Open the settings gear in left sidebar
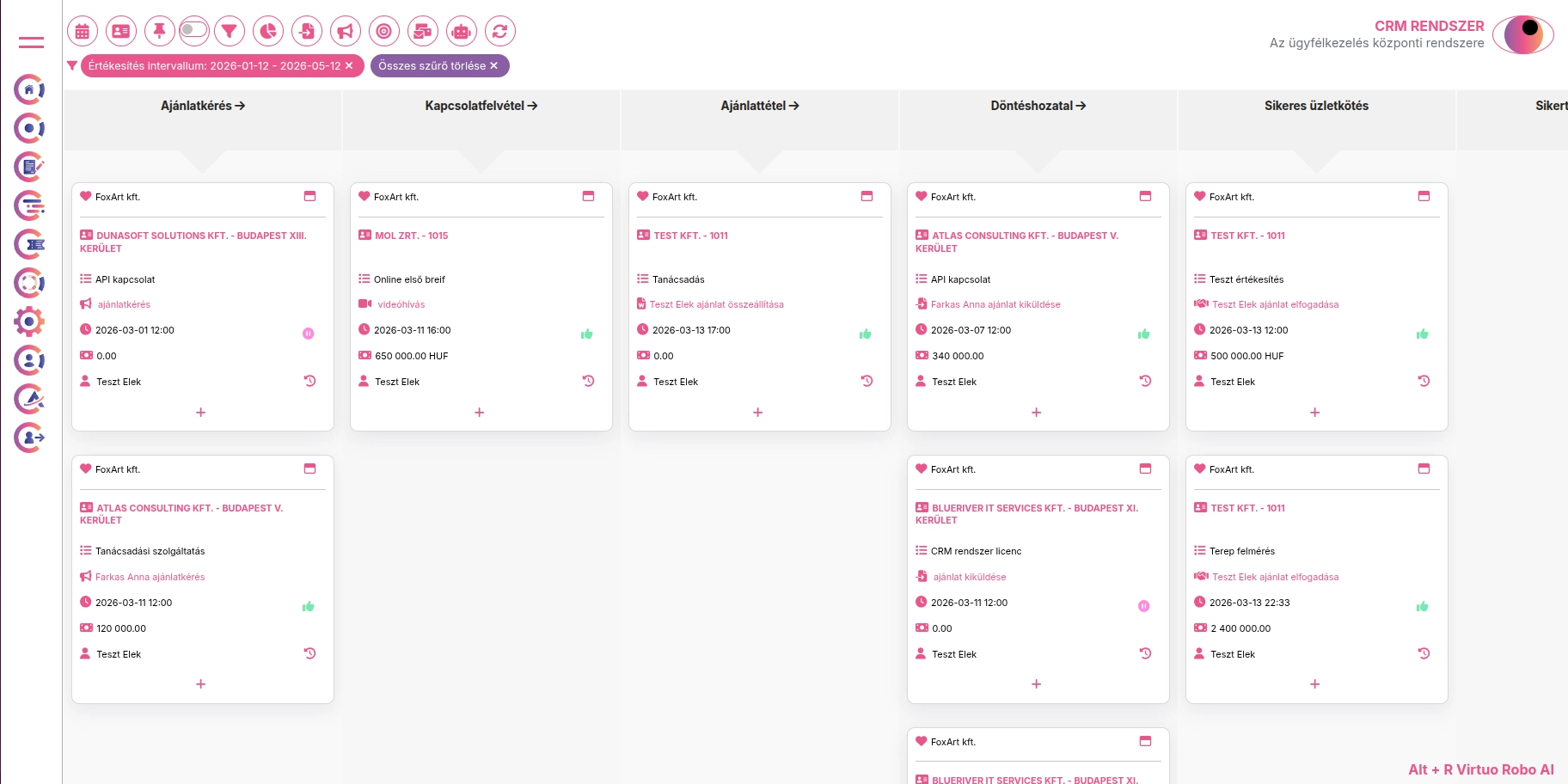 (x=29, y=322)
